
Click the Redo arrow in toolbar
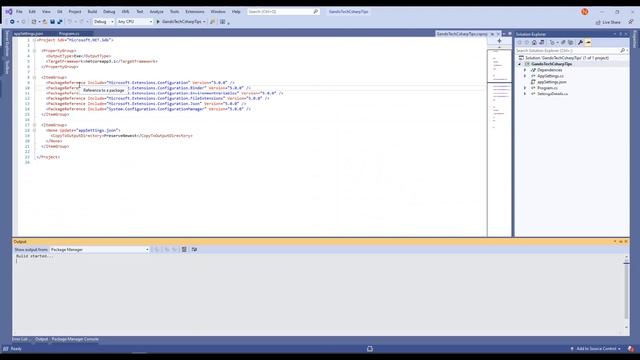click(x=81, y=22)
